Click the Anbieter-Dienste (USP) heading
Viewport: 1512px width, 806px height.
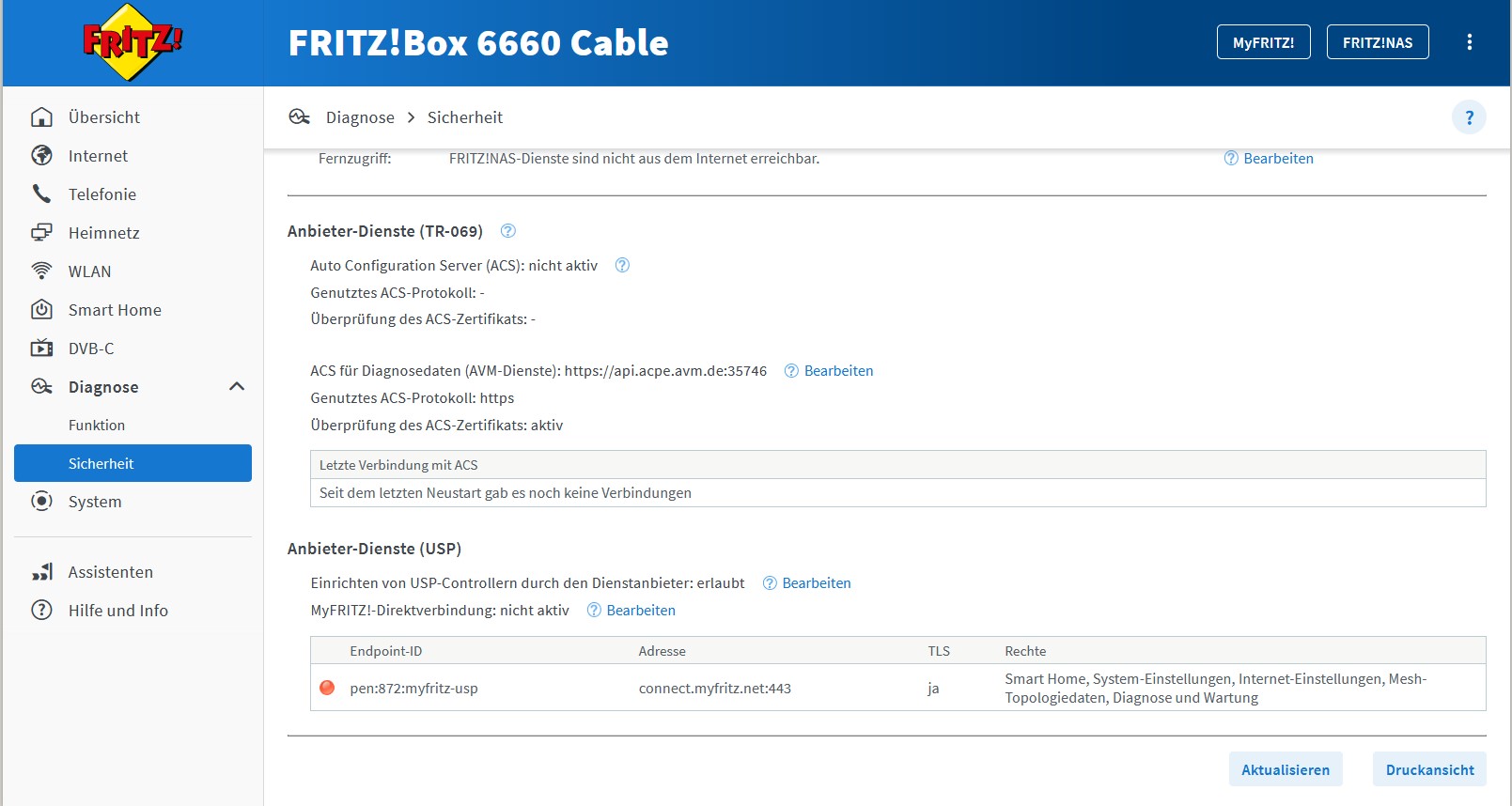tap(374, 549)
